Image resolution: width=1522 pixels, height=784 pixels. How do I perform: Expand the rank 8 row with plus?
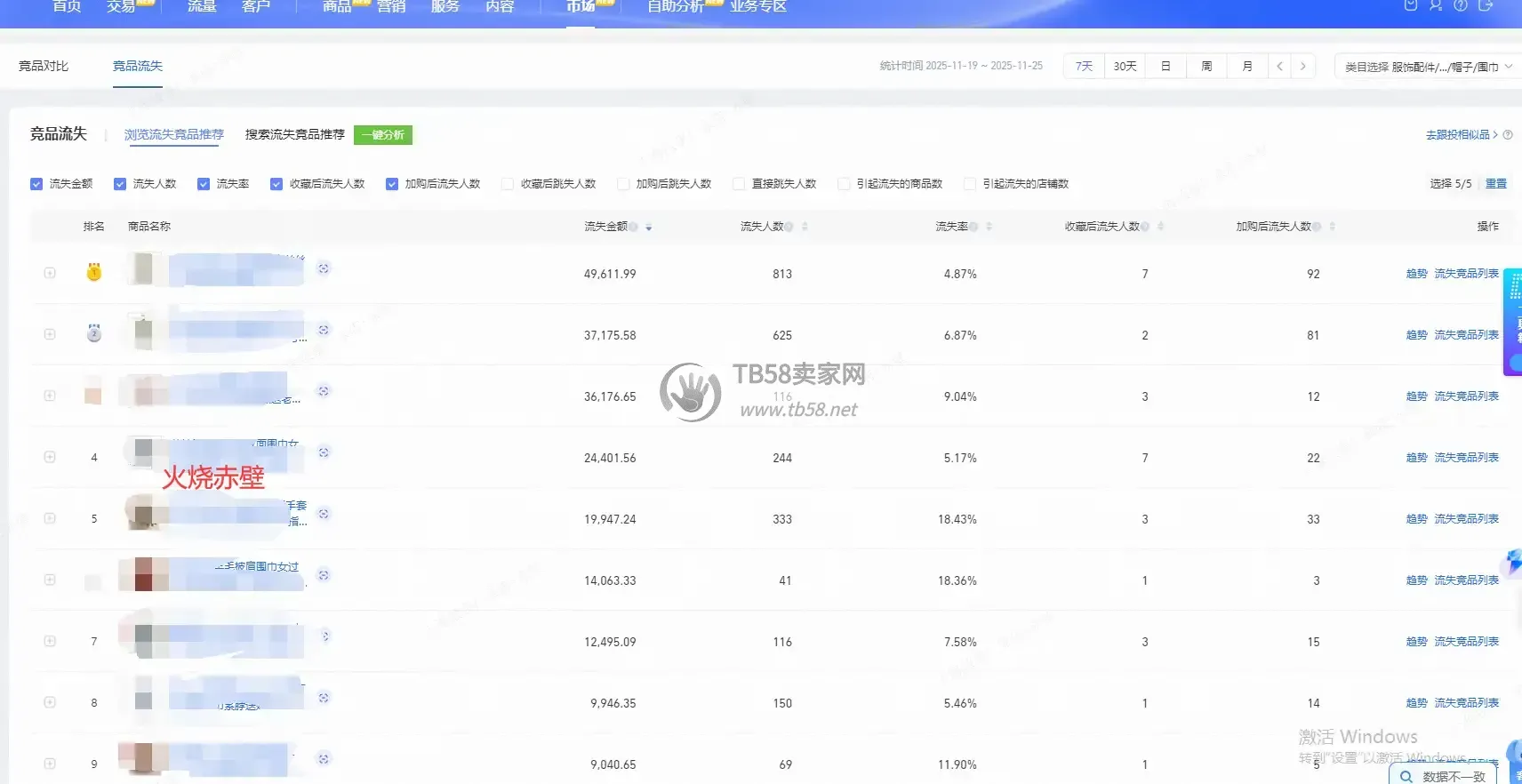click(50, 702)
